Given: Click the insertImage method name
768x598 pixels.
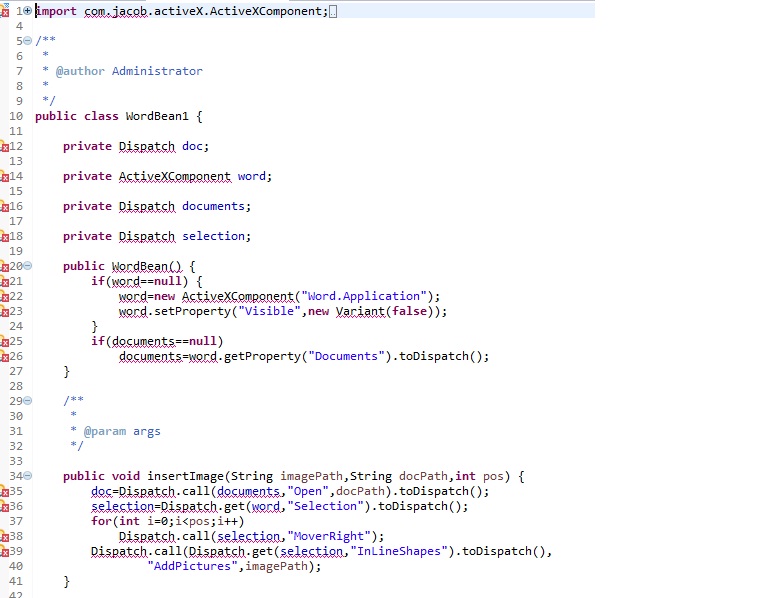Looking at the screenshot, I should pyautogui.click(x=185, y=476).
